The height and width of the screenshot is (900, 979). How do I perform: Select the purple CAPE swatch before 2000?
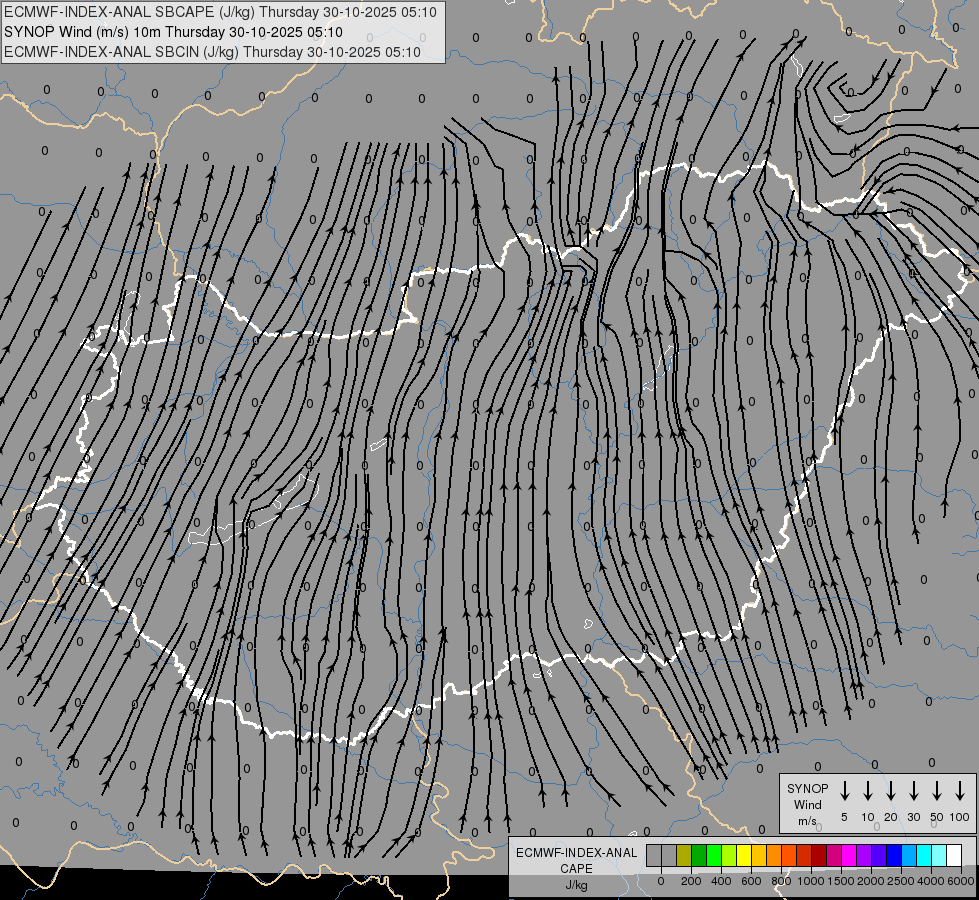tap(865, 855)
